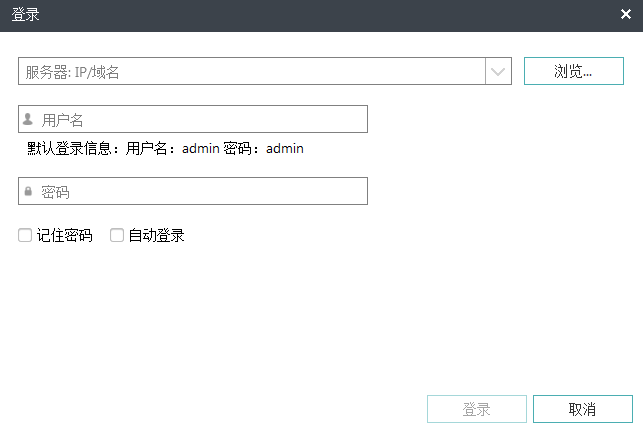Expand the server address dropdown arrow
The width and height of the screenshot is (643, 430).
pos(498,71)
